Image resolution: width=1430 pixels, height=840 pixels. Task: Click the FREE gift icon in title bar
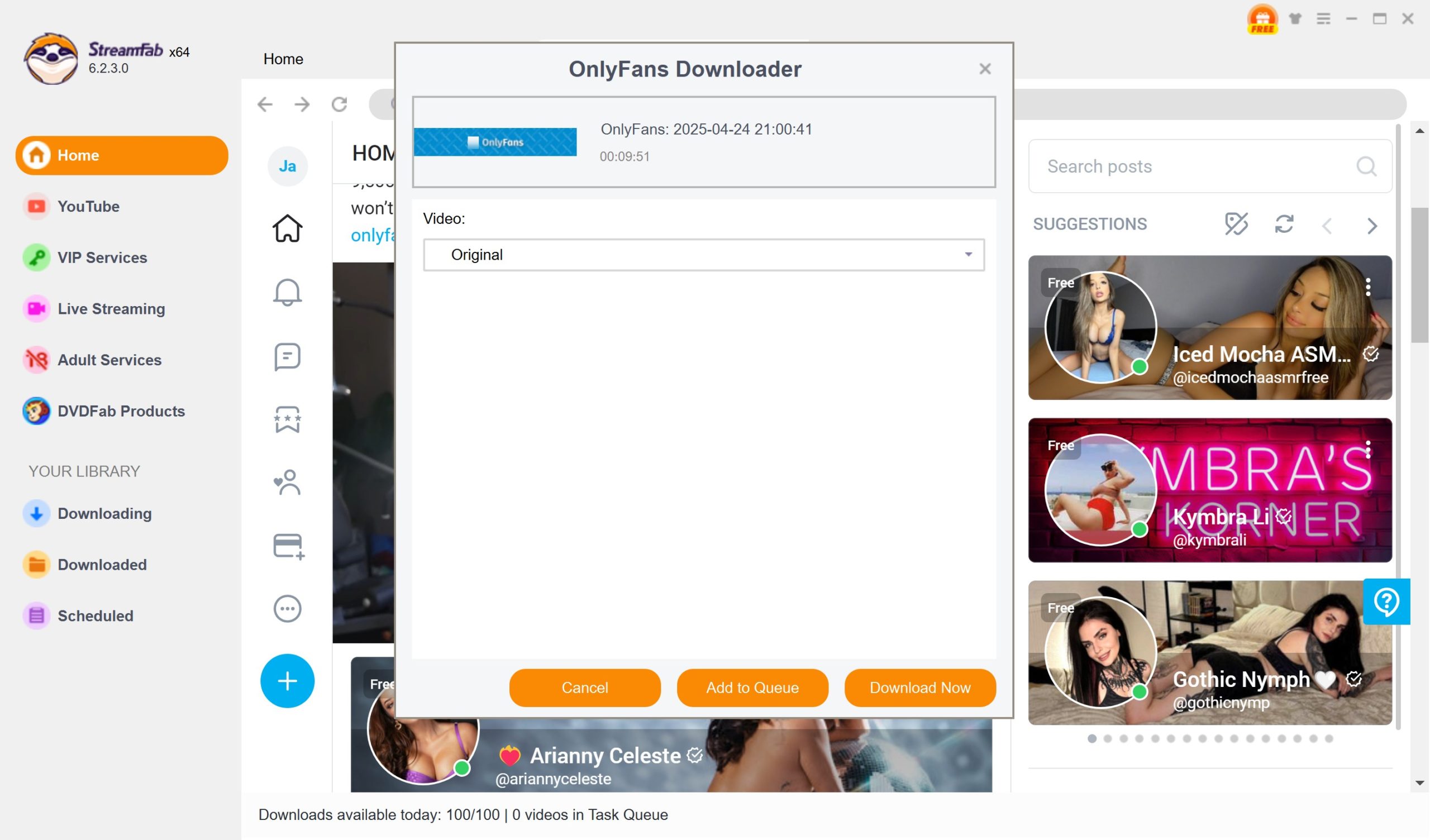[x=1262, y=19]
